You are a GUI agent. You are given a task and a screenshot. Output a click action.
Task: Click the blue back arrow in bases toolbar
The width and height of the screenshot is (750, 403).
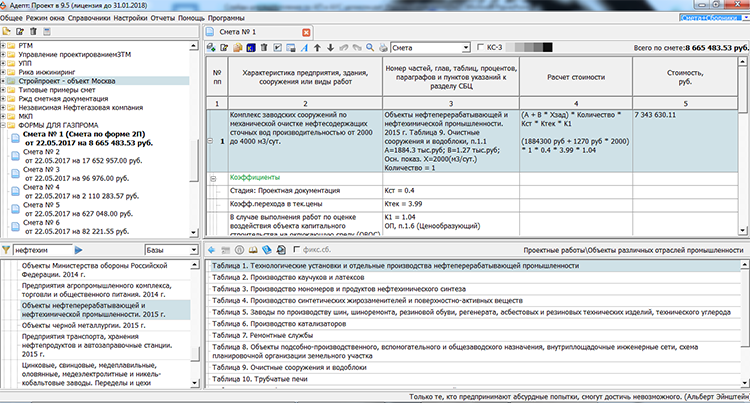211,250
